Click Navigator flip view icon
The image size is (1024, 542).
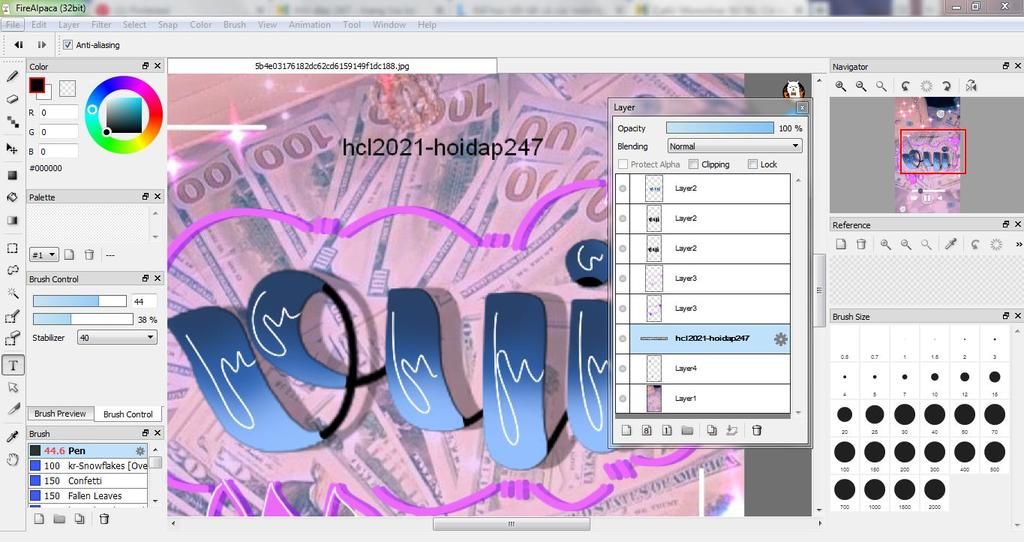[971, 86]
